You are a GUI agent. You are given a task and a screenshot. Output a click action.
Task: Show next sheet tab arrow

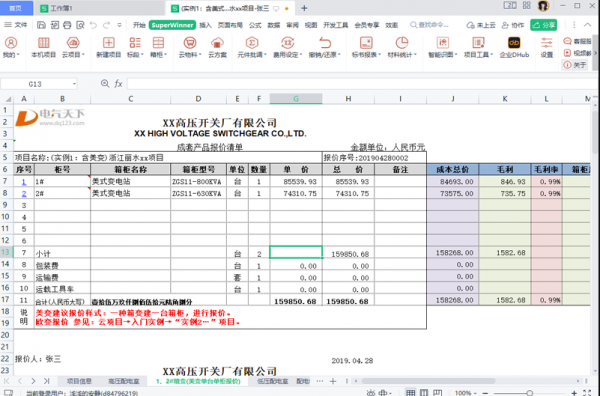click(x=33, y=381)
